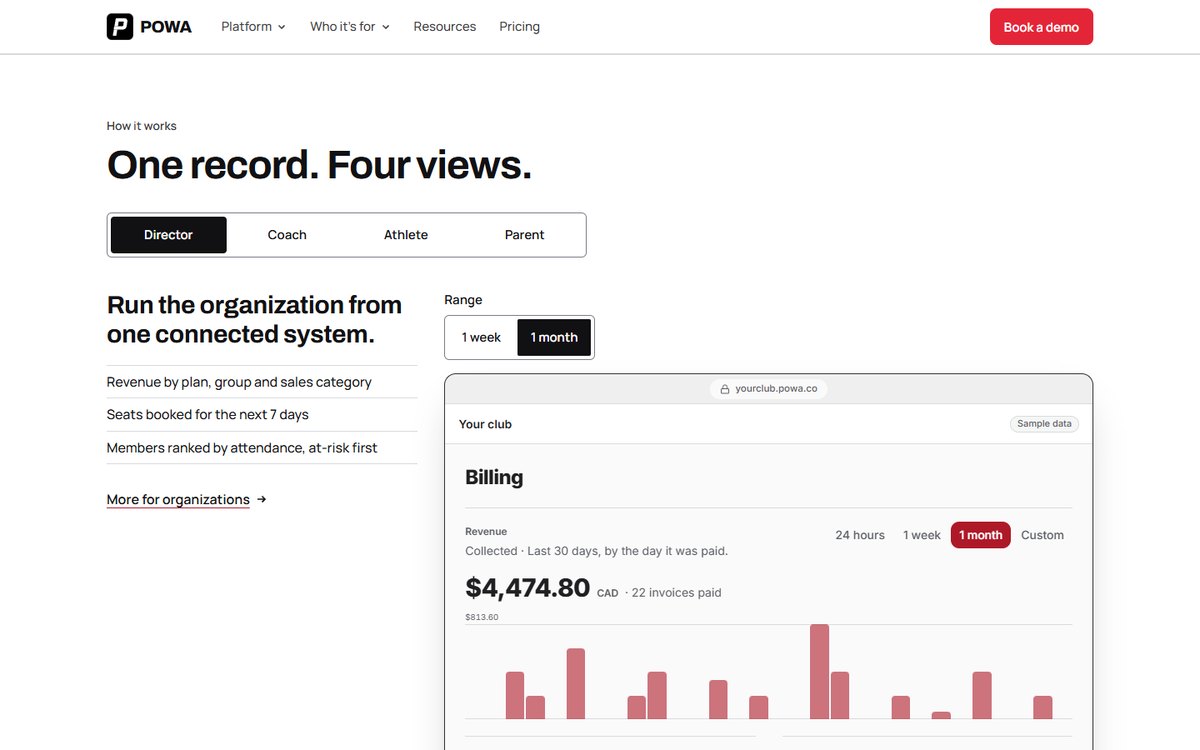Click the Billing heading
This screenshot has height=750, width=1200.
(494, 477)
